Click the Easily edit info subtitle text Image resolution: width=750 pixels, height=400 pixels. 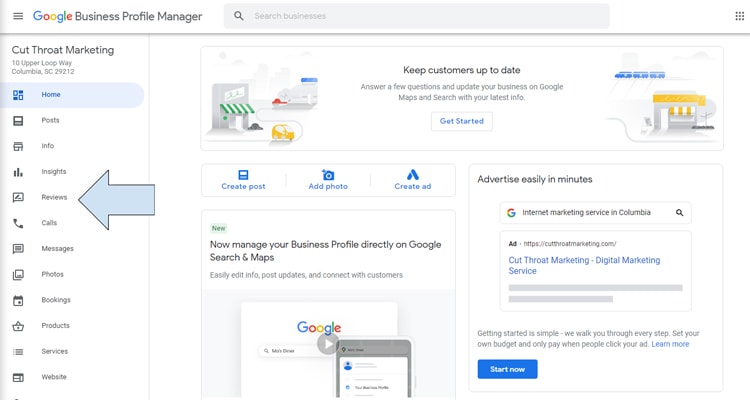coord(306,275)
